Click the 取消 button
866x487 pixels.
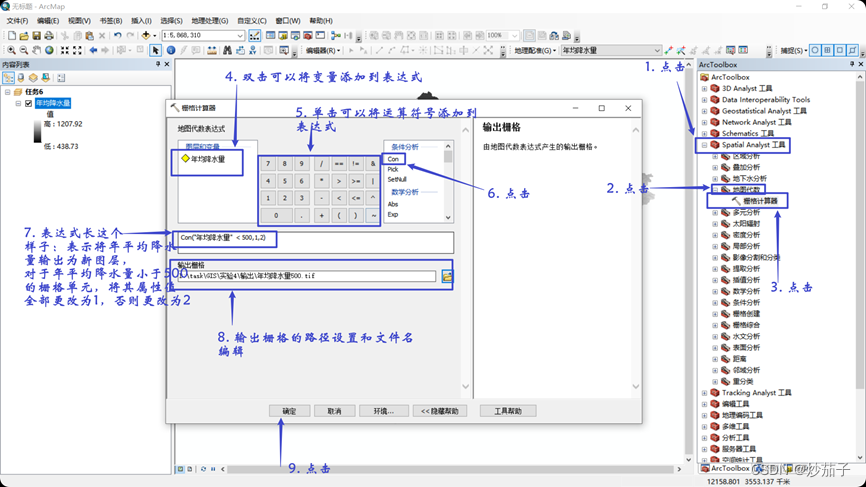click(334, 411)
